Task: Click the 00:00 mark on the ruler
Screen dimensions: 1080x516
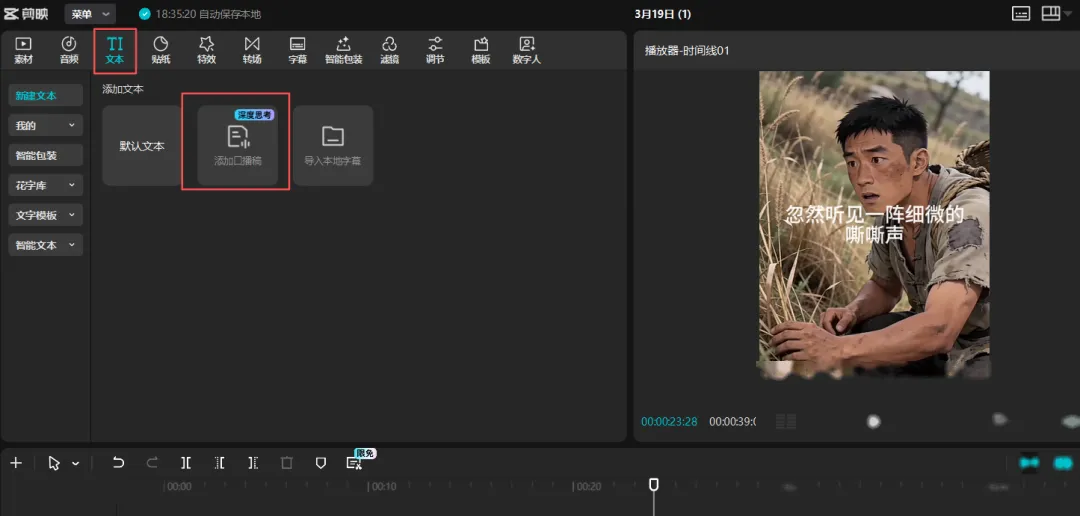Action: (180, 486)
